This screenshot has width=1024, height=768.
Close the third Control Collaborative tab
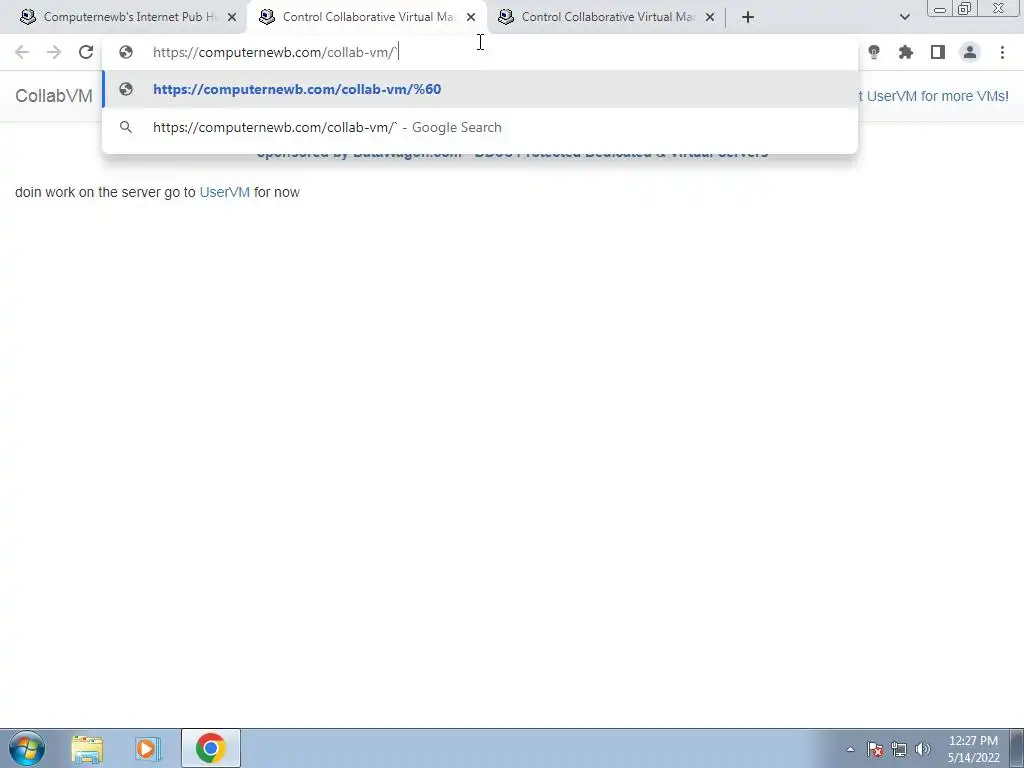710,17
